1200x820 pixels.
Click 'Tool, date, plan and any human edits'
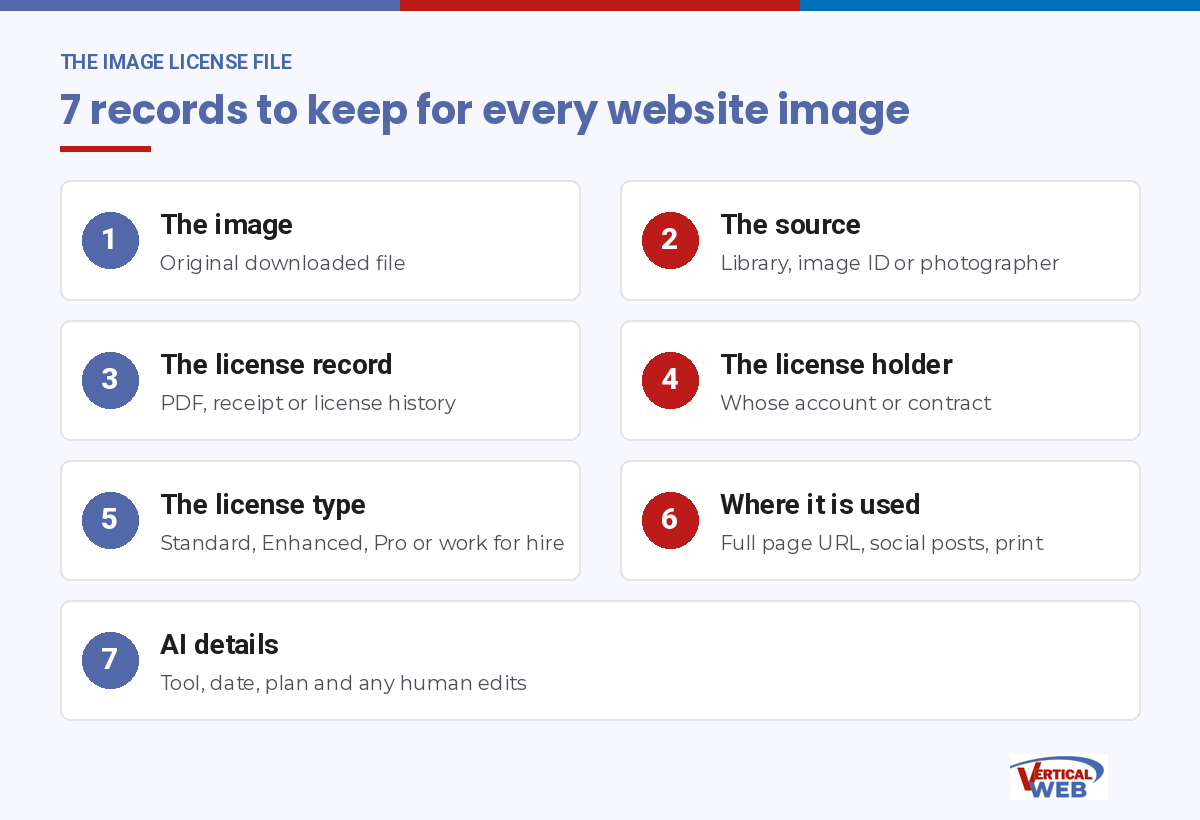pos(343,683)
